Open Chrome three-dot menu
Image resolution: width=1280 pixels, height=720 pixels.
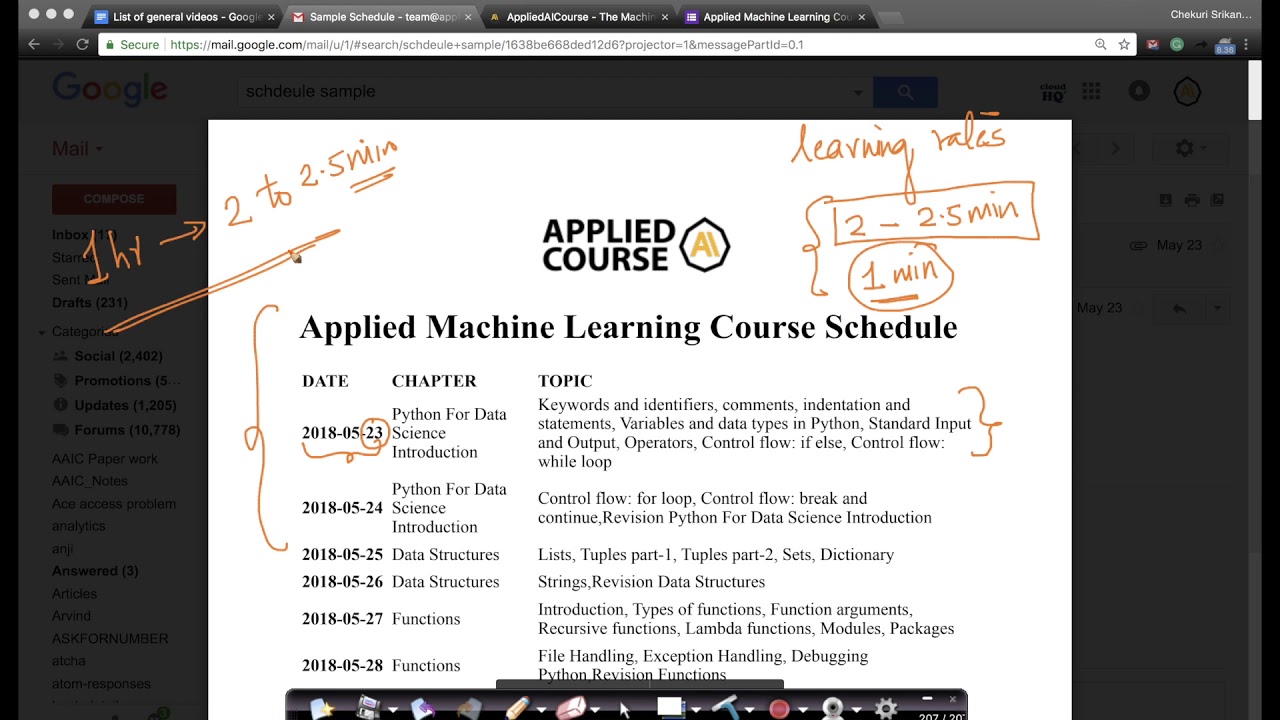click(1246, 44)
